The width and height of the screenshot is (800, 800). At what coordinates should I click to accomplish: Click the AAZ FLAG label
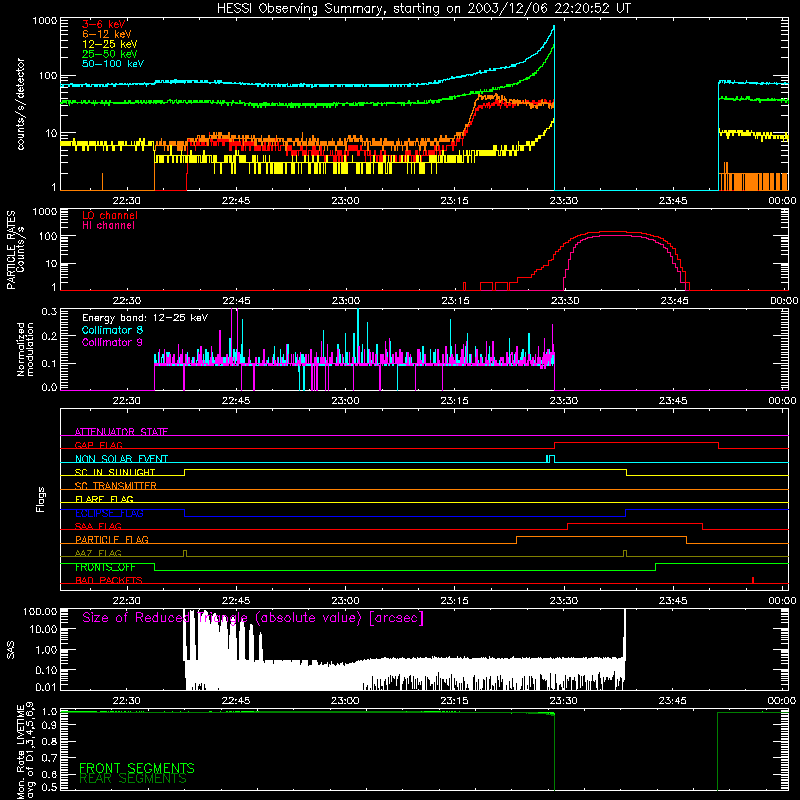point(98,553)
